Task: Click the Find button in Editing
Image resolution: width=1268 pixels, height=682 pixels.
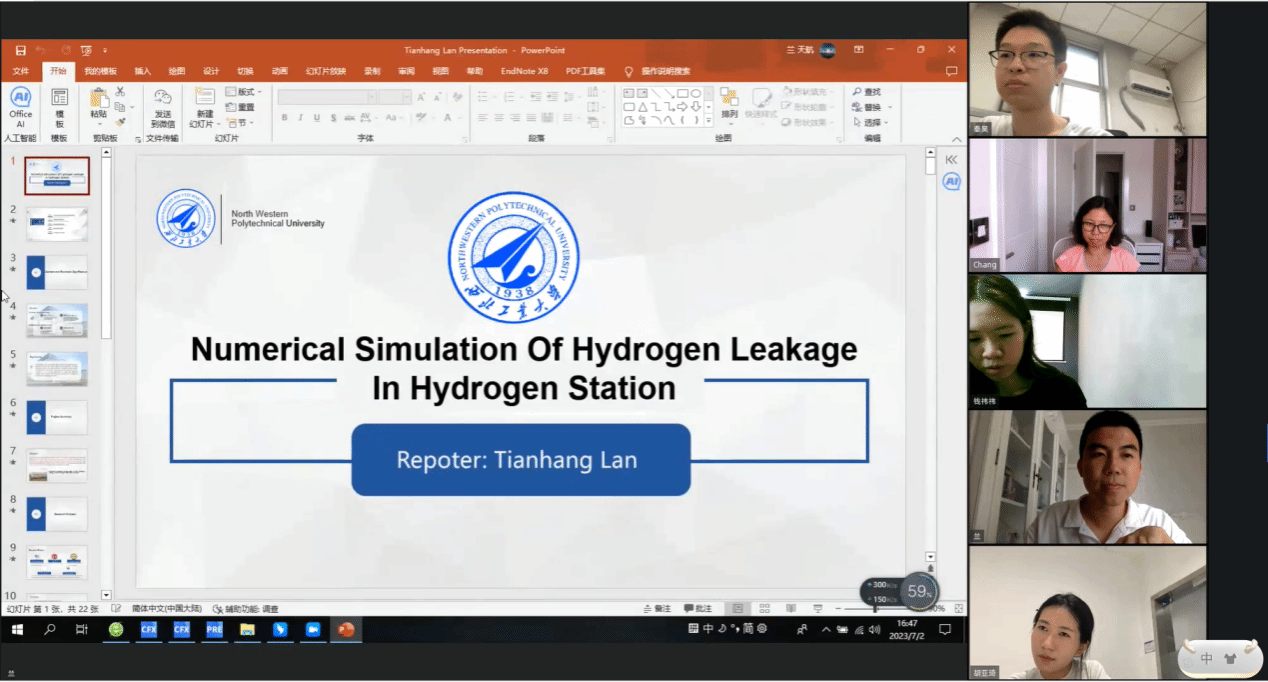Action: click(866, 92)
